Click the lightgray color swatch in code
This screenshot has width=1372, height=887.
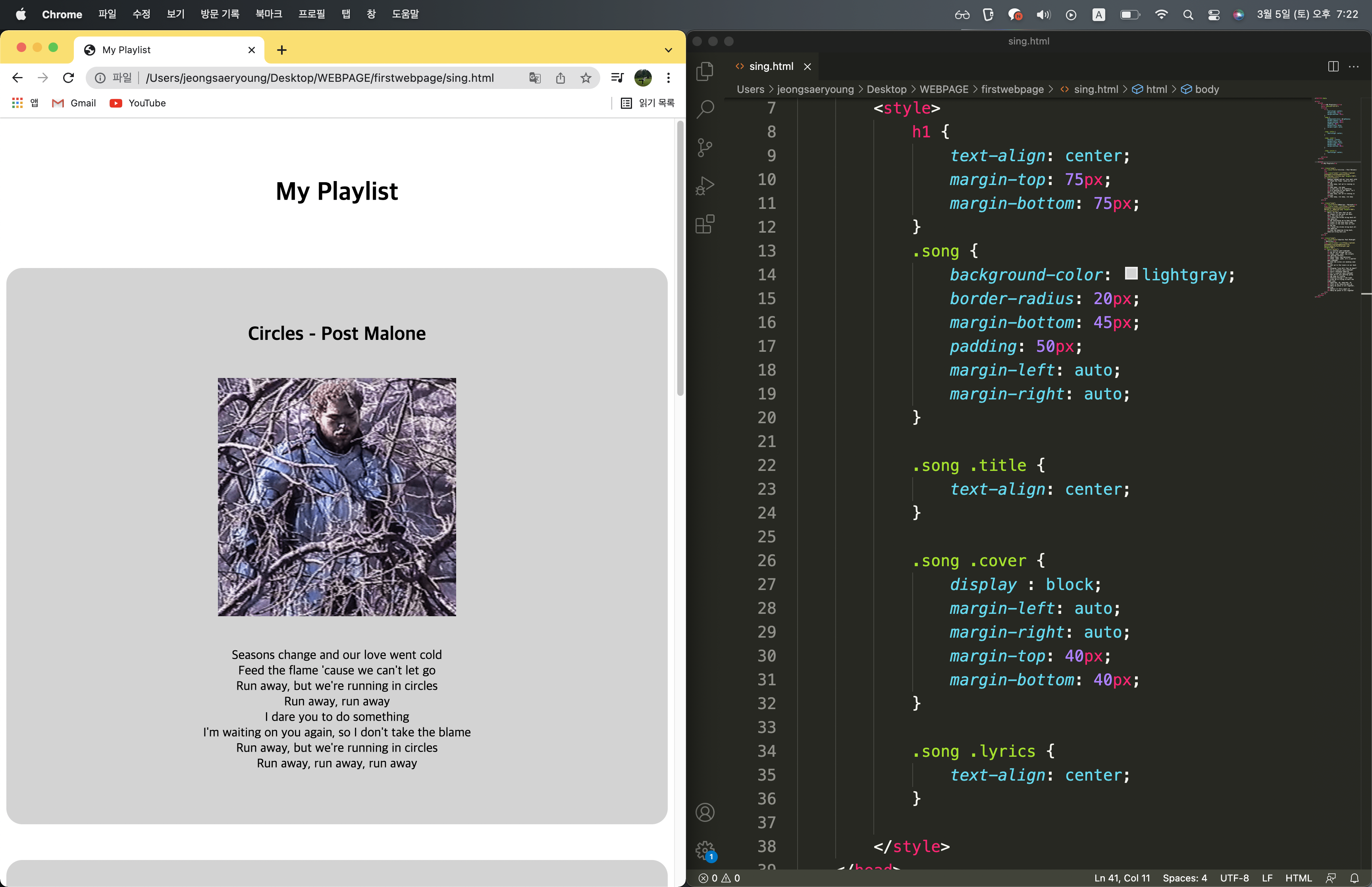(x=1131, y=274)
